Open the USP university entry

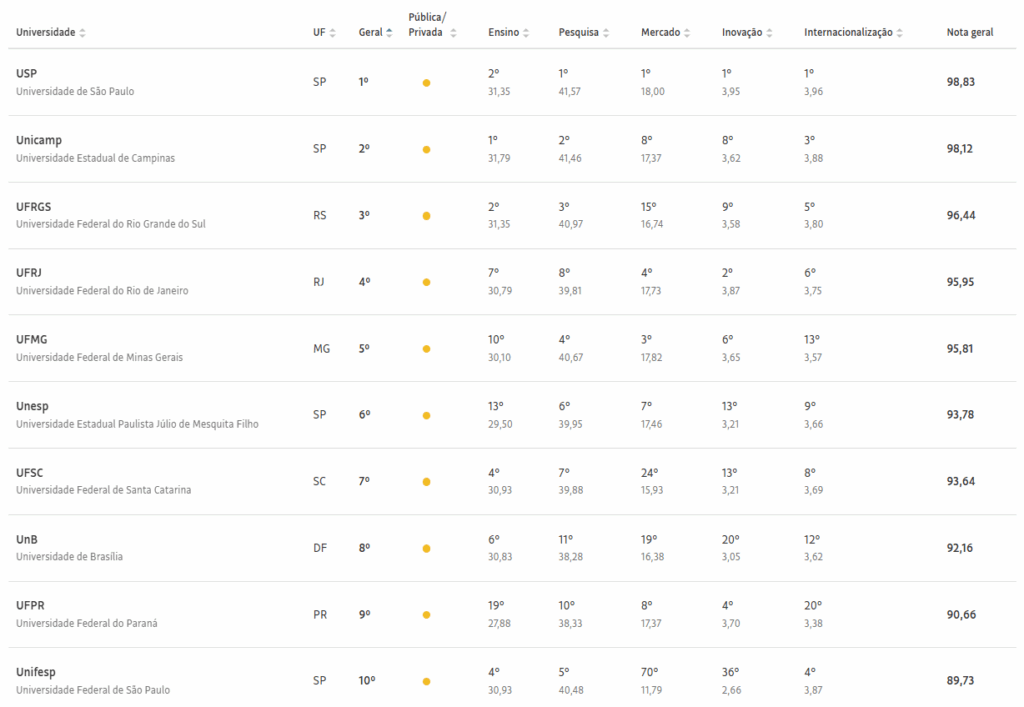point(26,73)
